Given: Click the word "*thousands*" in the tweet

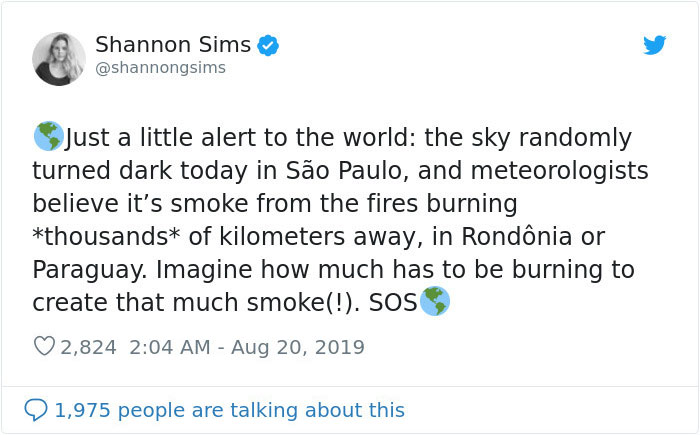Looking at the screenshot, I should pos(106,236).
